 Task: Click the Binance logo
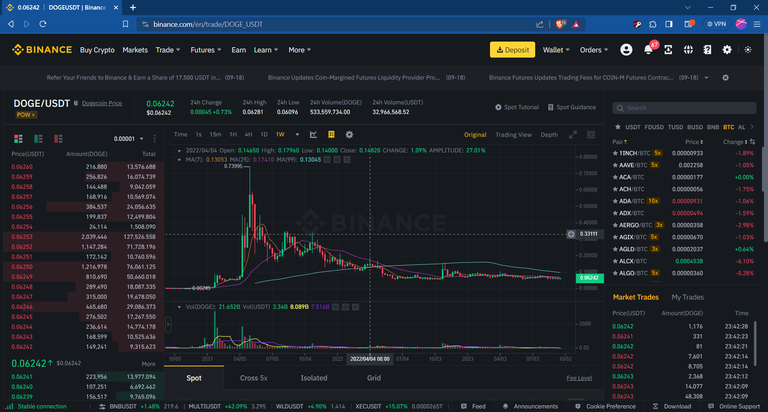coord(42,49)
